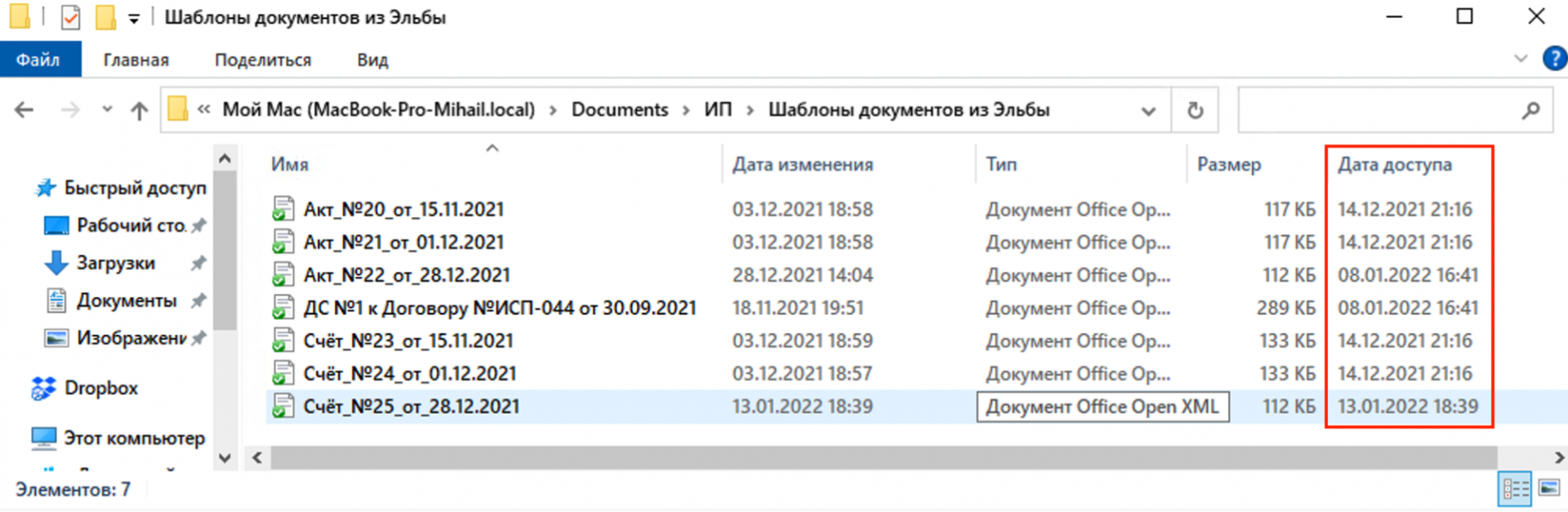The width and height of the screenshot is (1568, 512).
Task: Expand the ribbon with chevron arrow
Action: pyautogui.click(x=1521, y=59)
